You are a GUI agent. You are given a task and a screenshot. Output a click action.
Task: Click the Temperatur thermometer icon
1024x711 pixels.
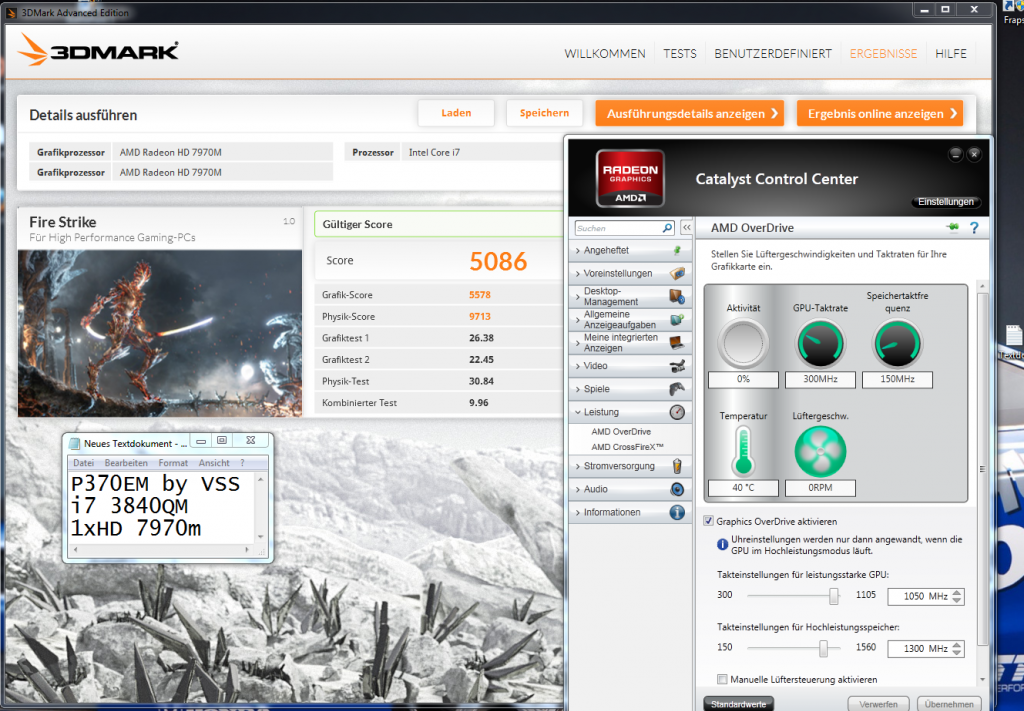coord(743,450)
